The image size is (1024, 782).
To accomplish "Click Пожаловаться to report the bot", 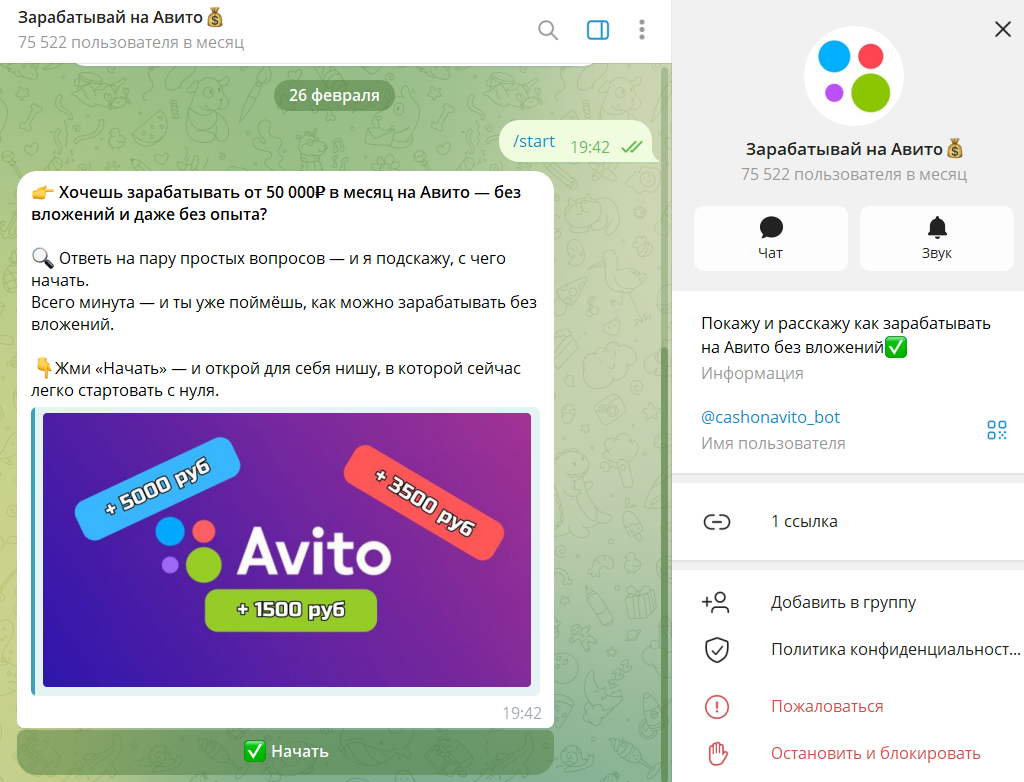I will (826, 706).
